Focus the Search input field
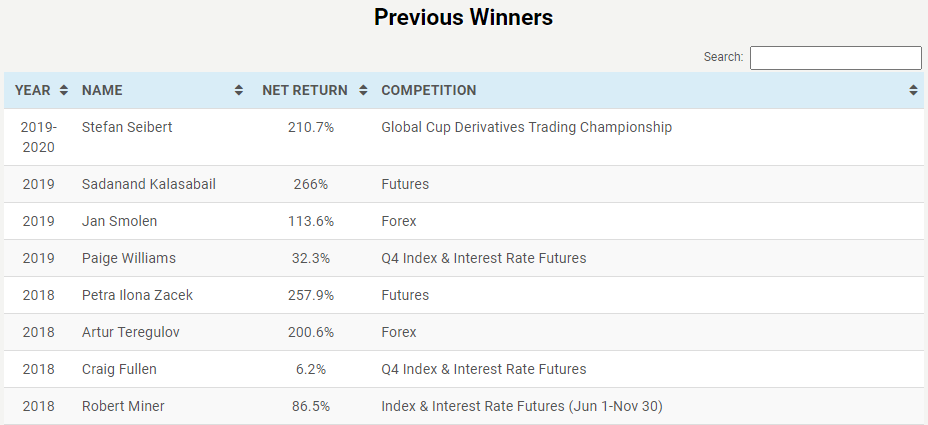This screenshot has height=425, width=928. 836,58
